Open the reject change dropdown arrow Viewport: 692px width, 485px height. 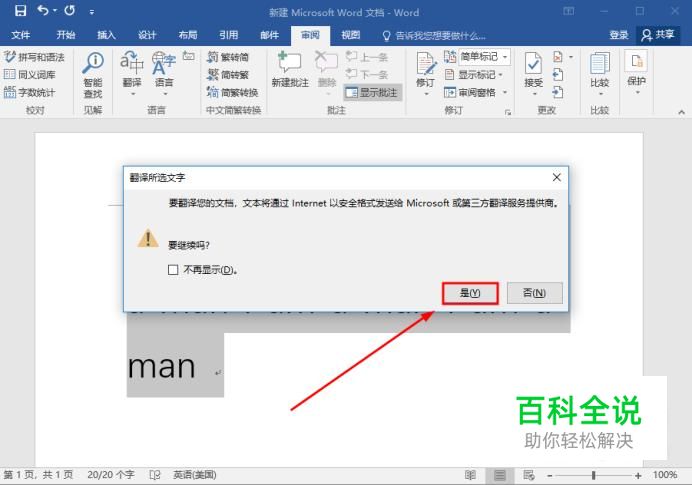pyautogui.click(x=571, y=57)
